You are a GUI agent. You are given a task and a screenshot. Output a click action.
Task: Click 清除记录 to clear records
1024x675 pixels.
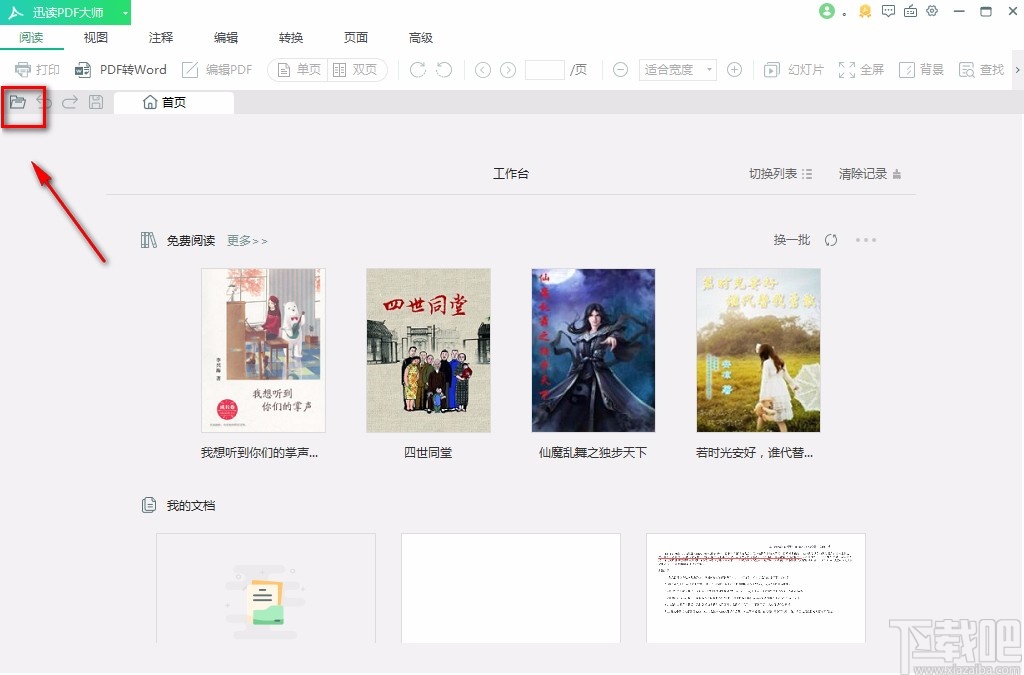click(862, 172)
